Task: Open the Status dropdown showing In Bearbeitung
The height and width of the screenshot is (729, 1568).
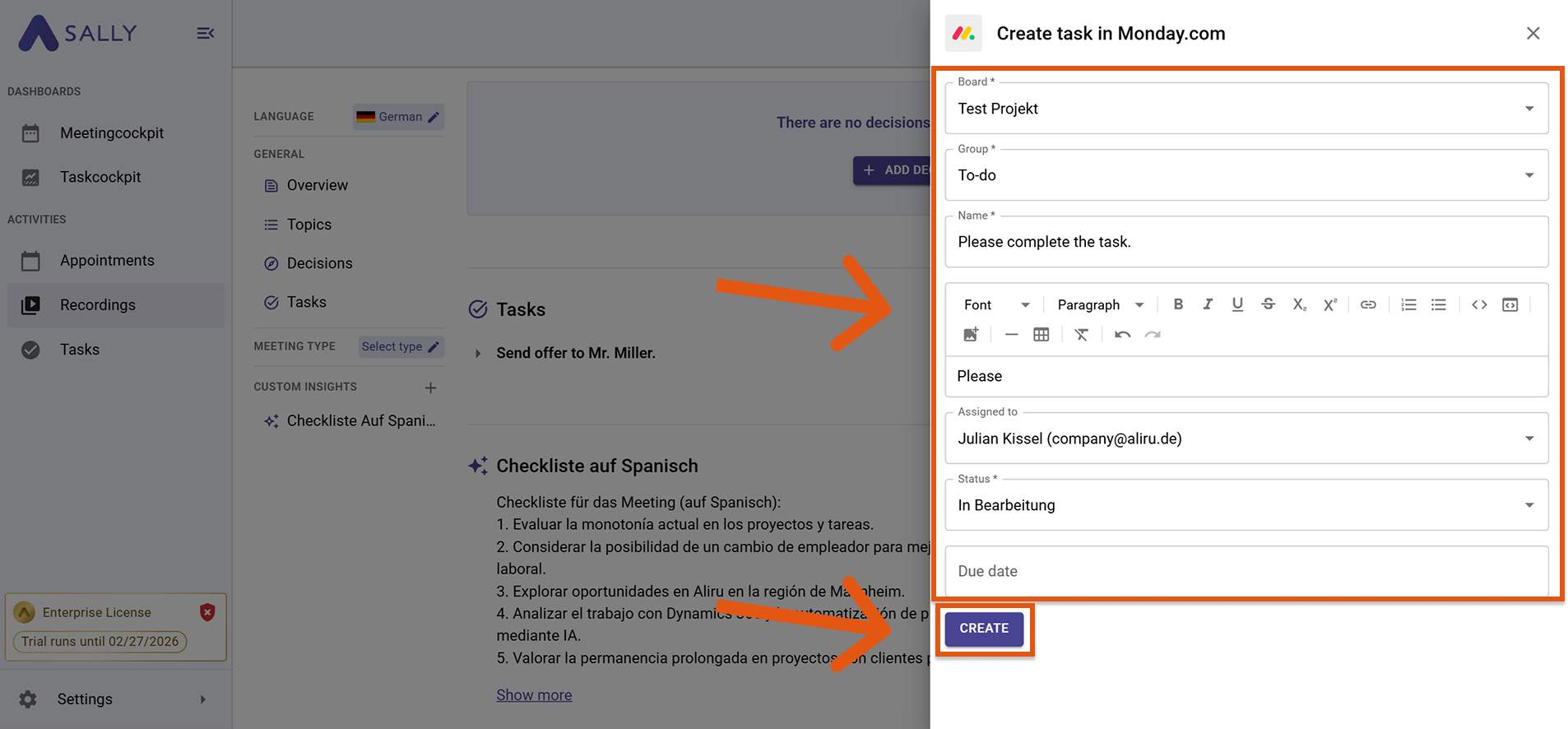Action: [x=1246, y=505]
